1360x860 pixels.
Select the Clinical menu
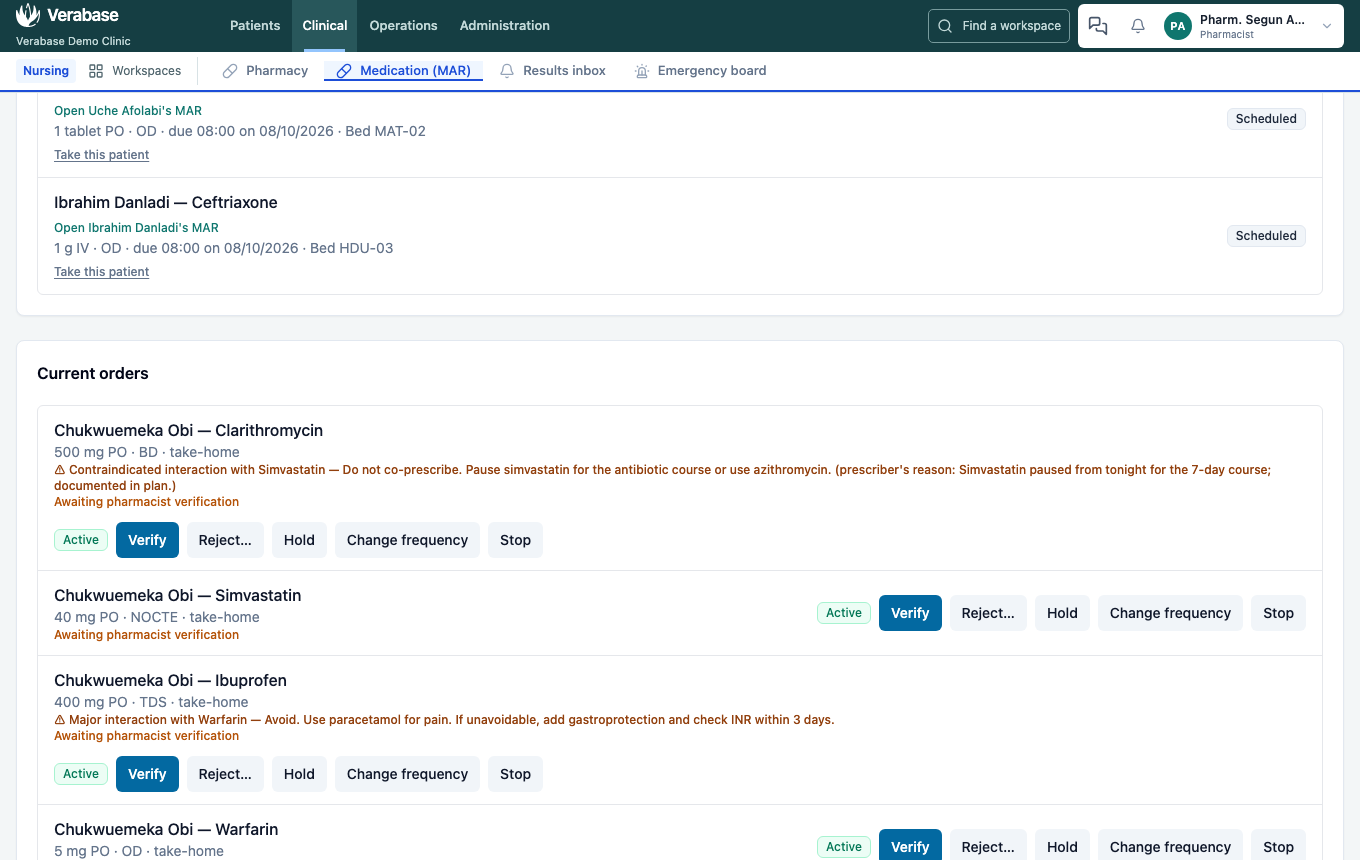325,26
